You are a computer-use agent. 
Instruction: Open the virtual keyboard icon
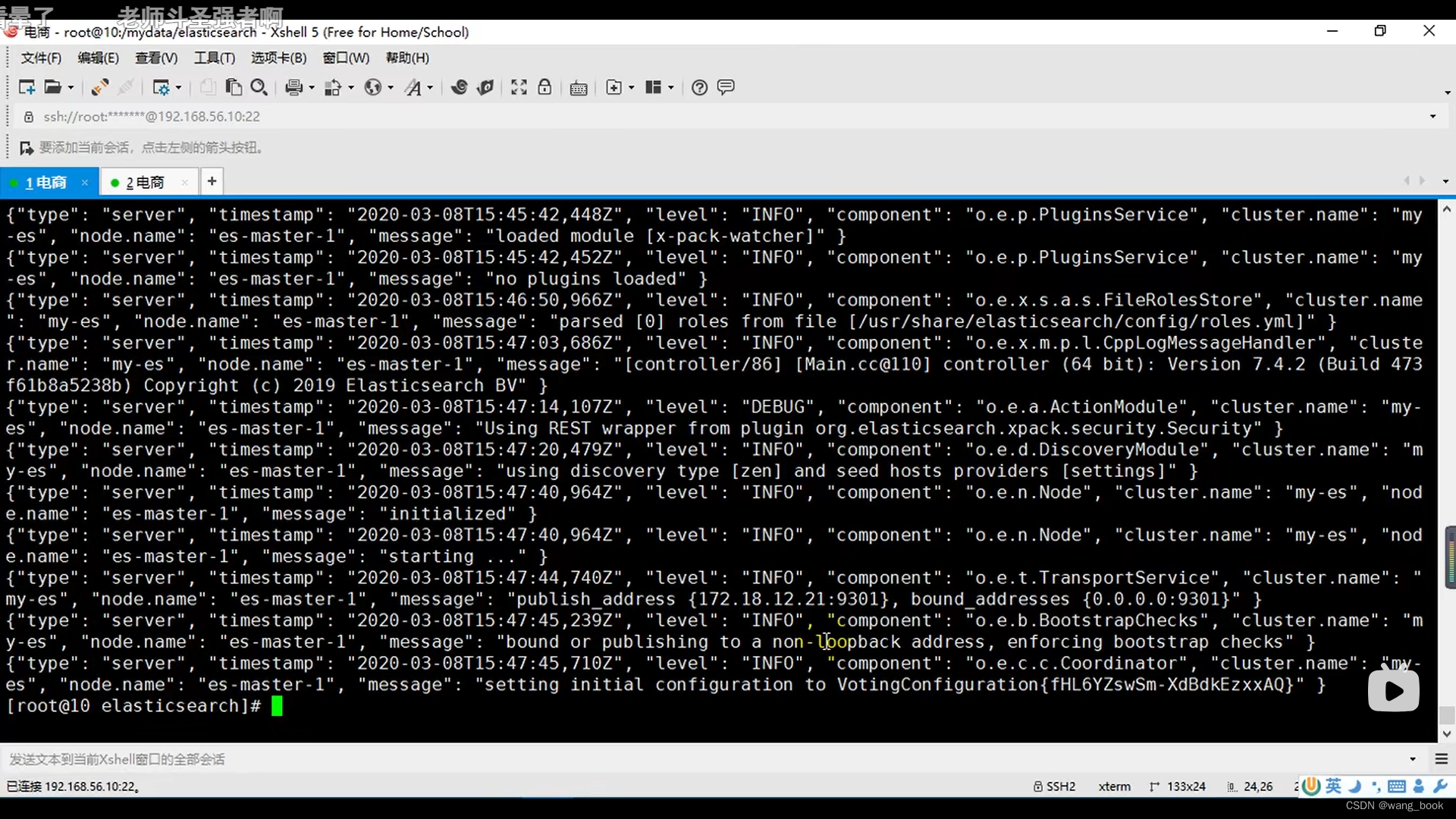(579, 88)
